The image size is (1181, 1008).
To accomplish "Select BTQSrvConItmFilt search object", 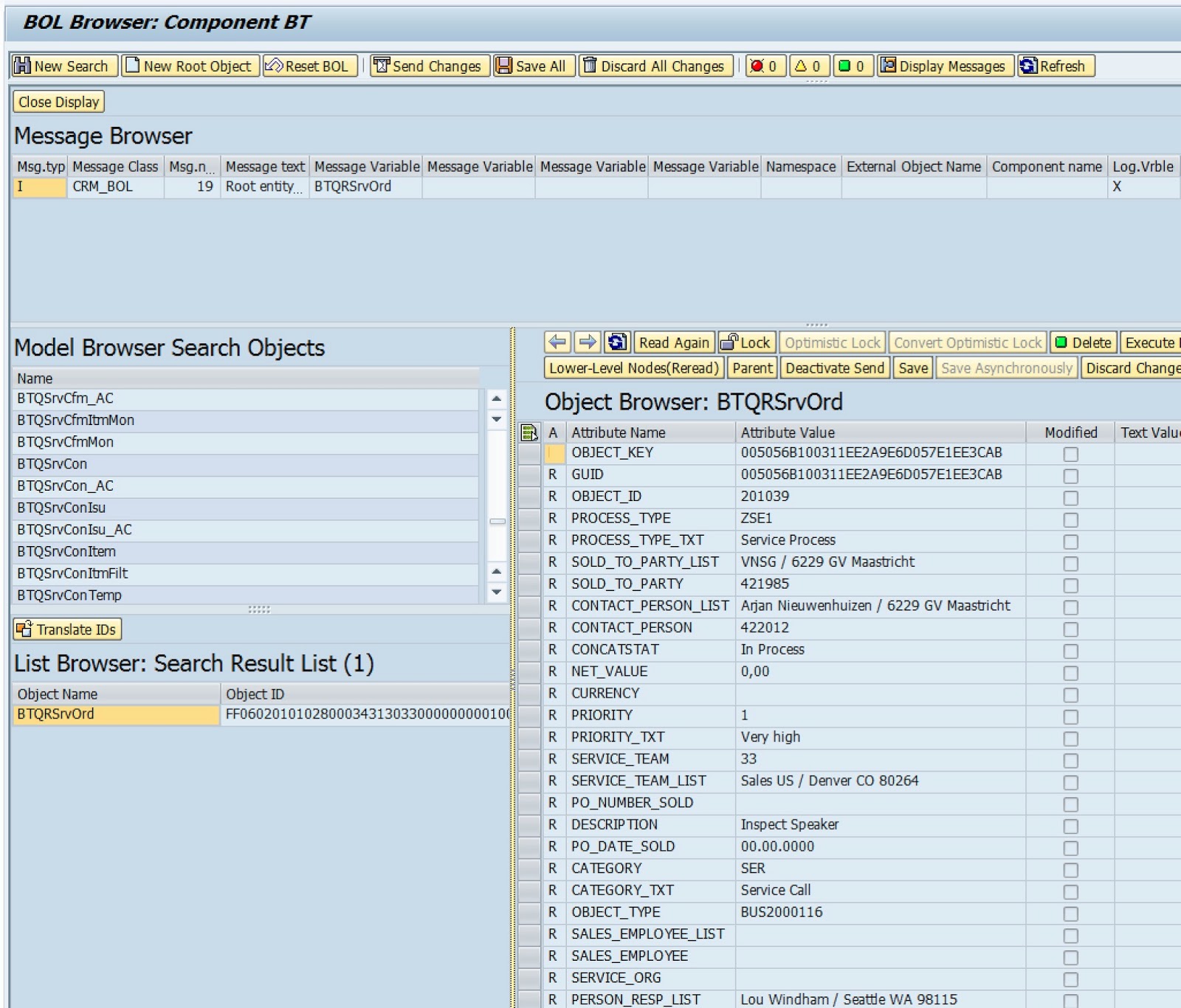I will click(246, 573).
